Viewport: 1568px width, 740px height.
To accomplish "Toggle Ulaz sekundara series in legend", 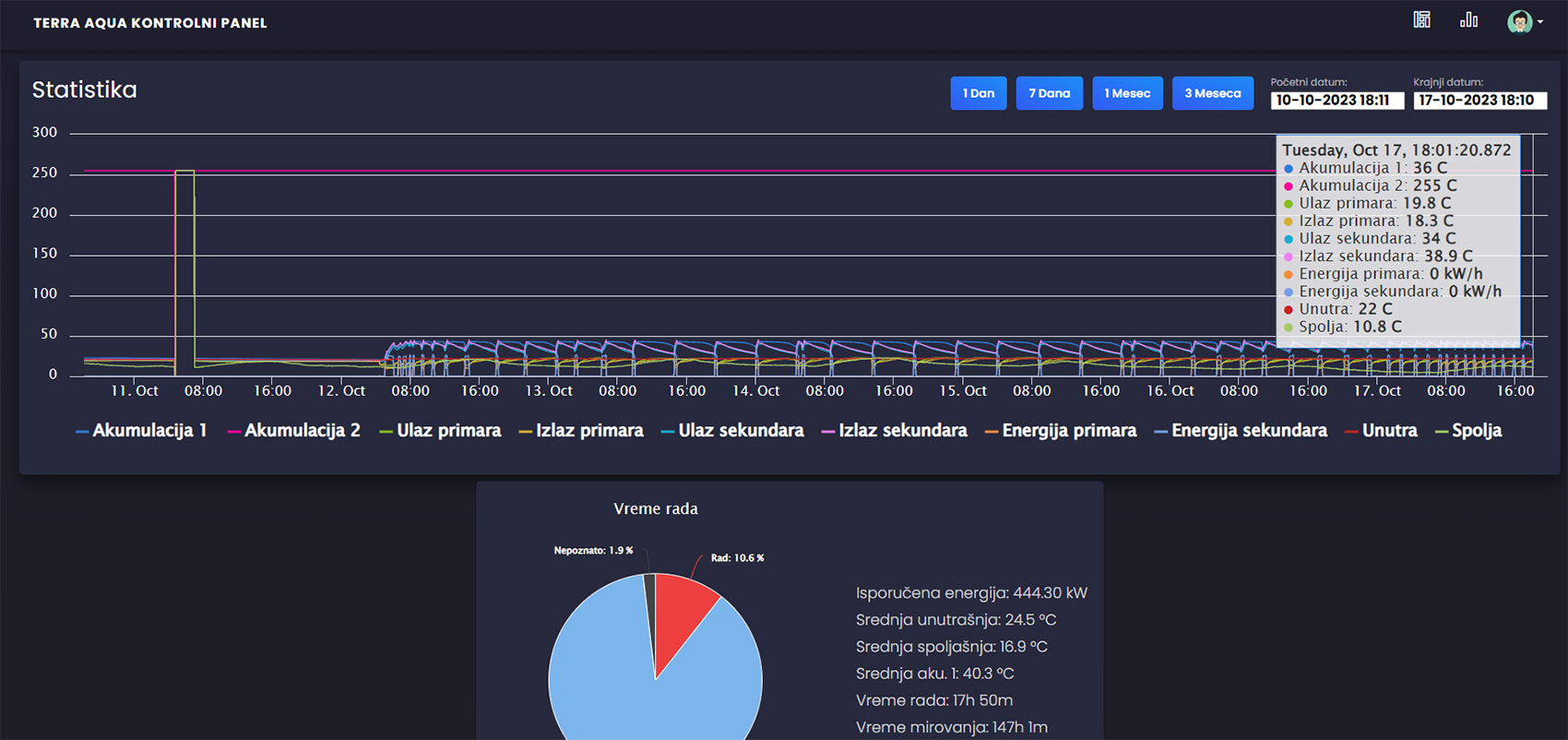I will [x=732, y=431].
